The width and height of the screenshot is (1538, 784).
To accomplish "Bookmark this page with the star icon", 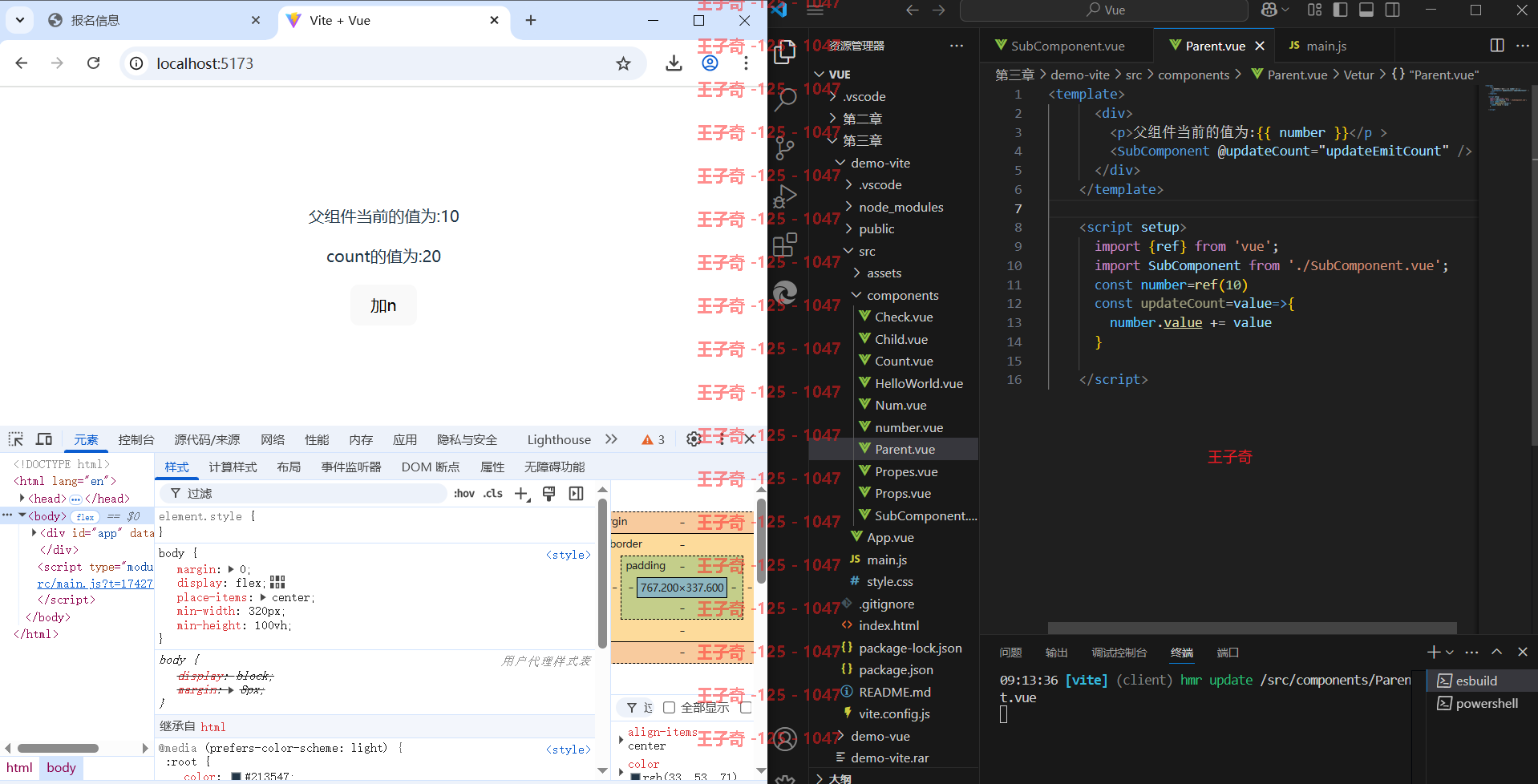I will (x=623, y=63).
